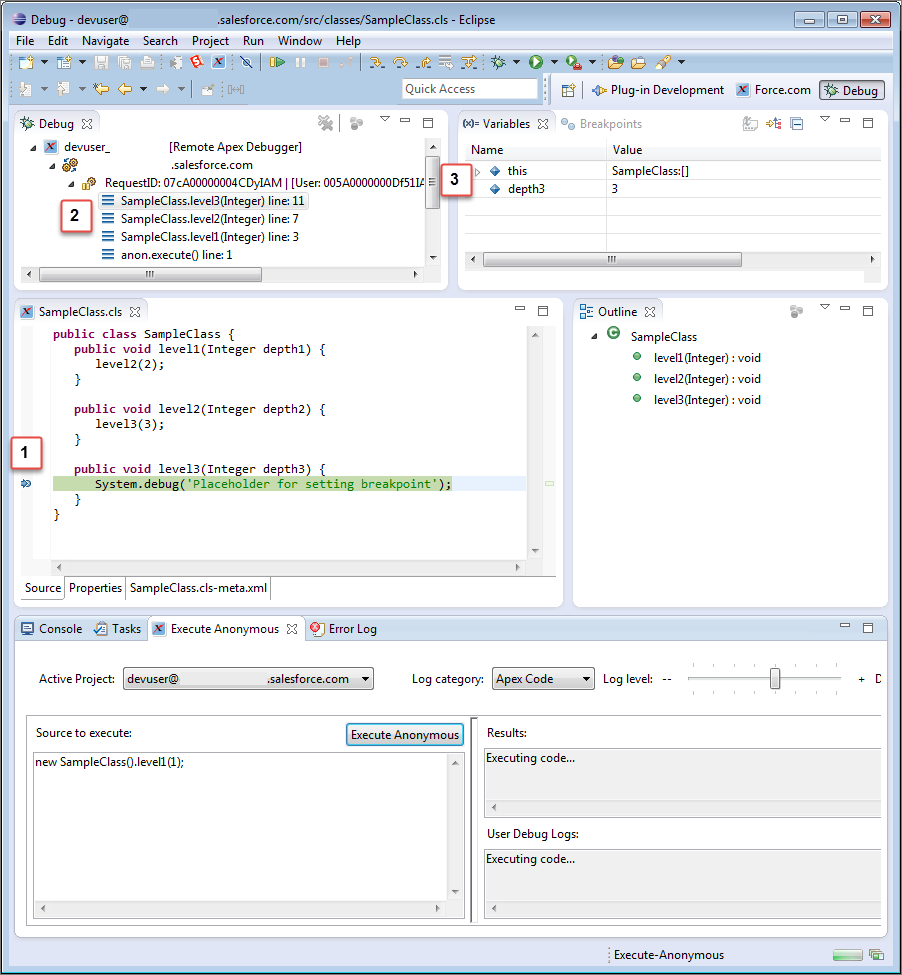
Task: Open the File menu
Action: [x=25, y=41]
